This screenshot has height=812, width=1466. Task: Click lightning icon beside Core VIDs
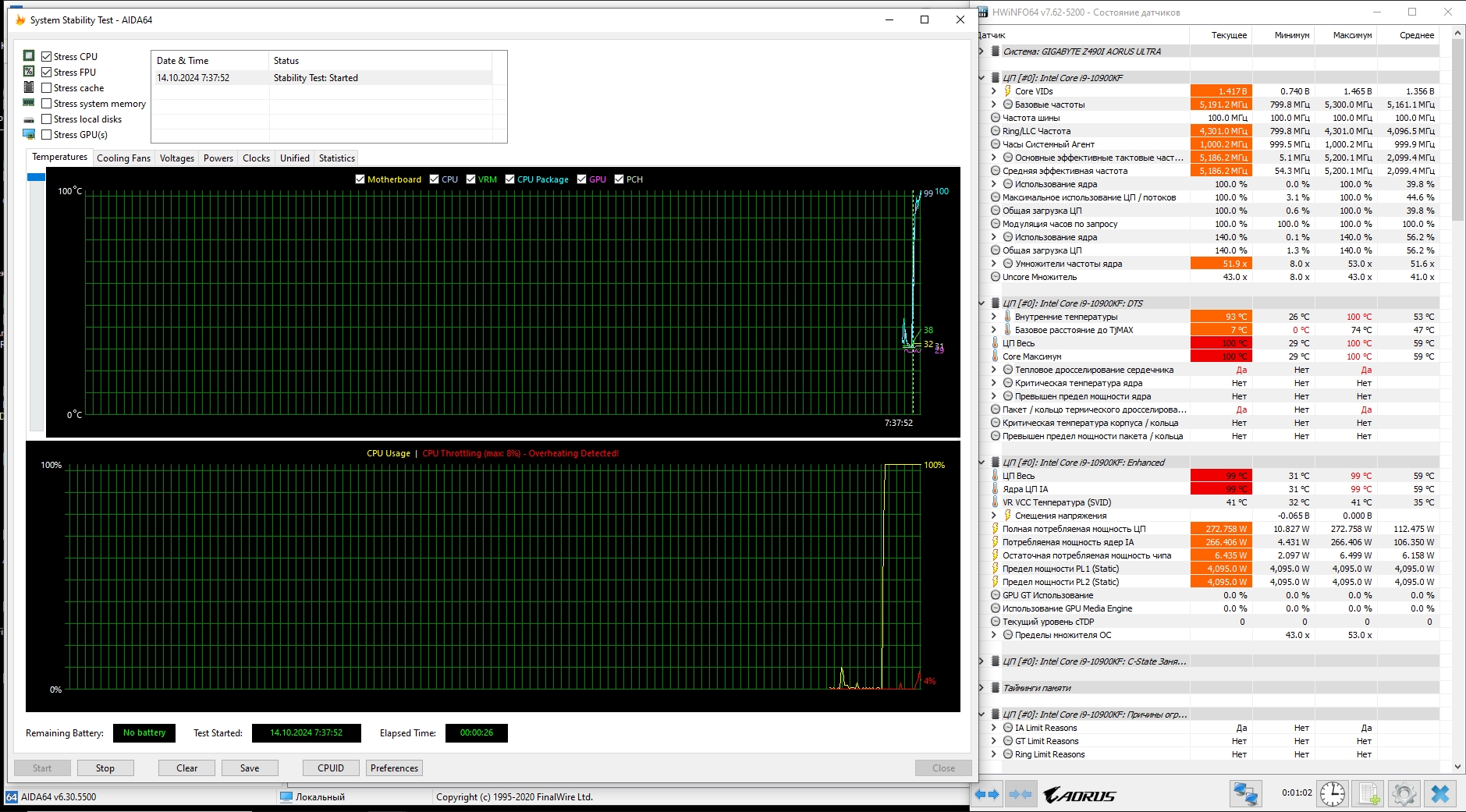(1008, 91)
